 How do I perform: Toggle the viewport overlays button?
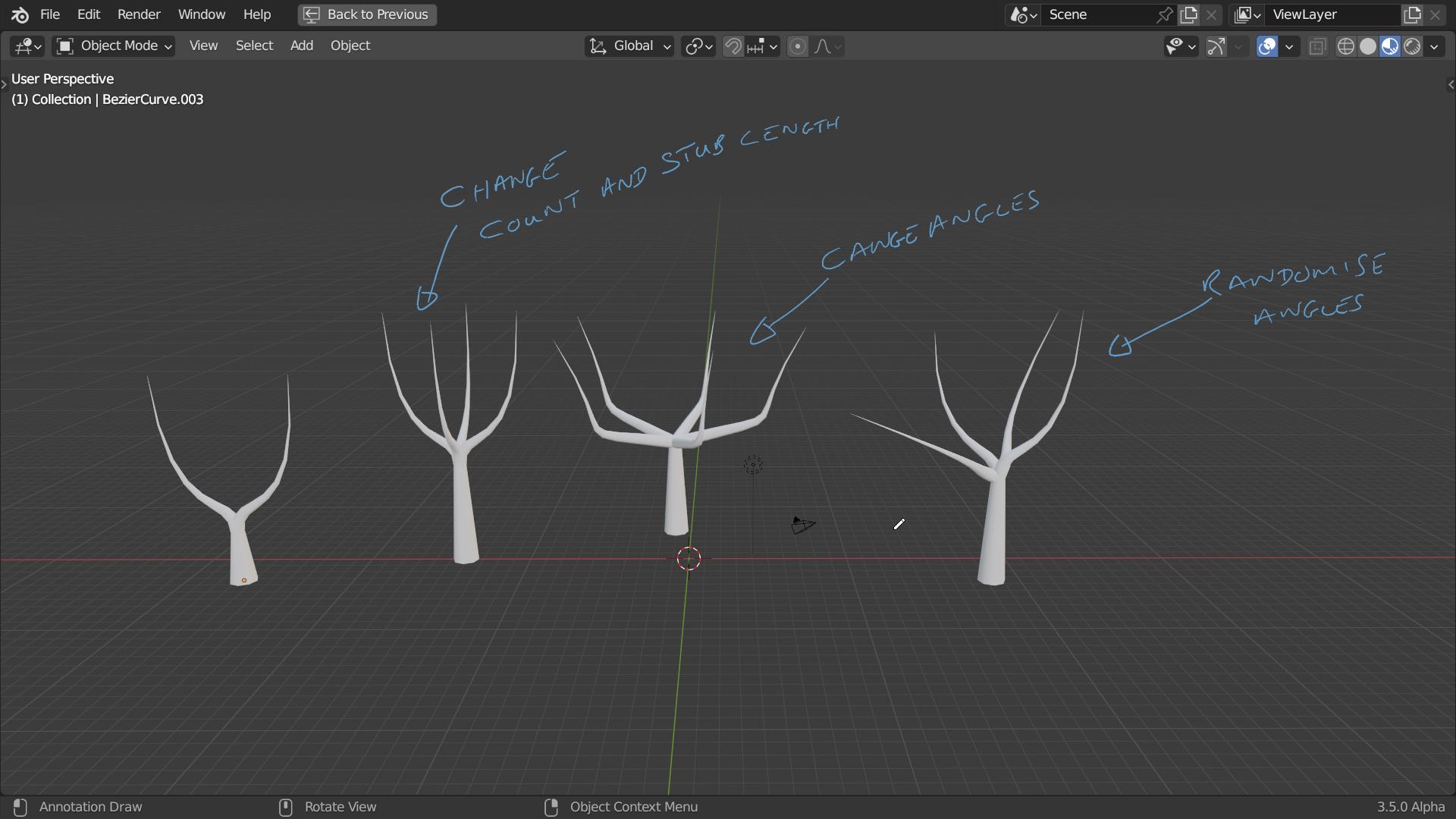click(x=1267, y=46)
